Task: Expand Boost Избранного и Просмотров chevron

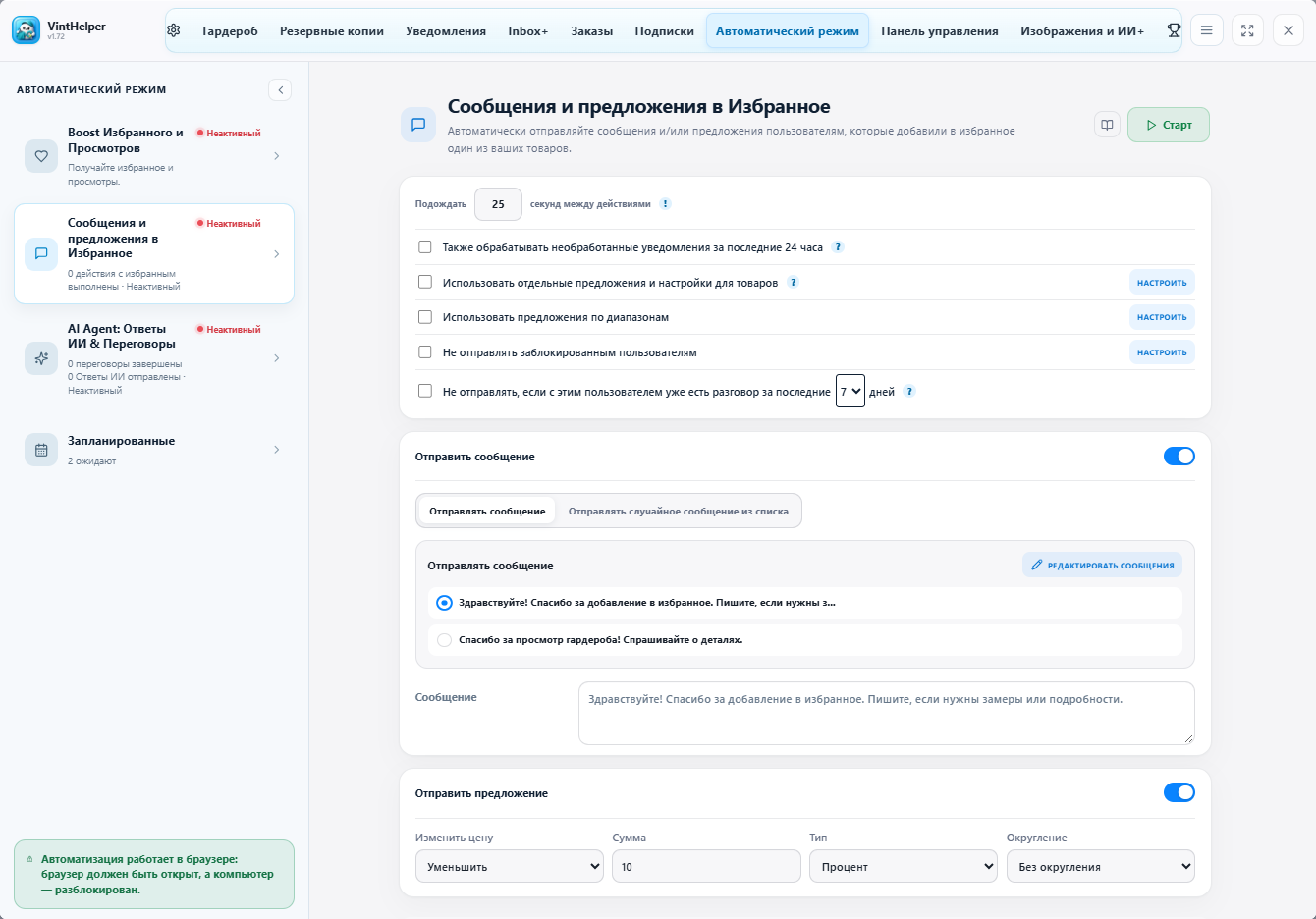Action: 277,156
